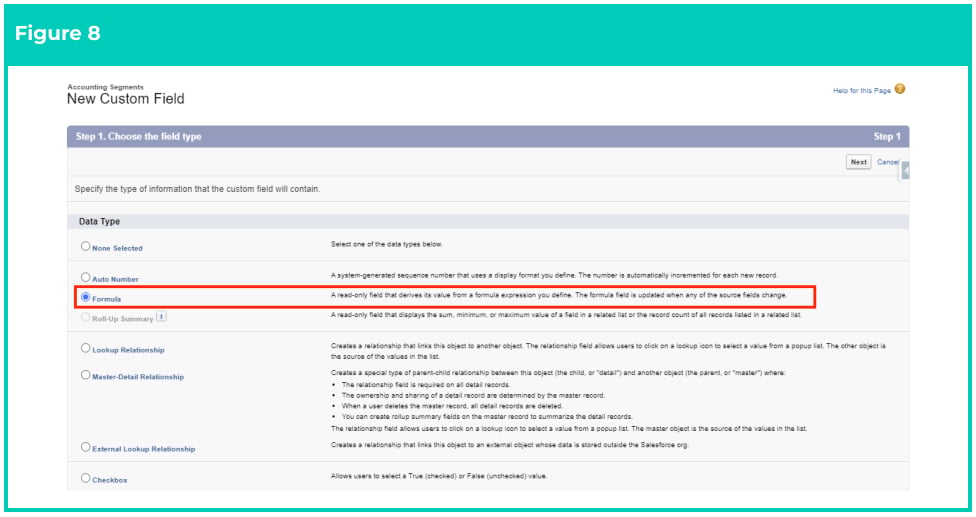
Task: Open Help for this Page link
Action: click(861, 91)
